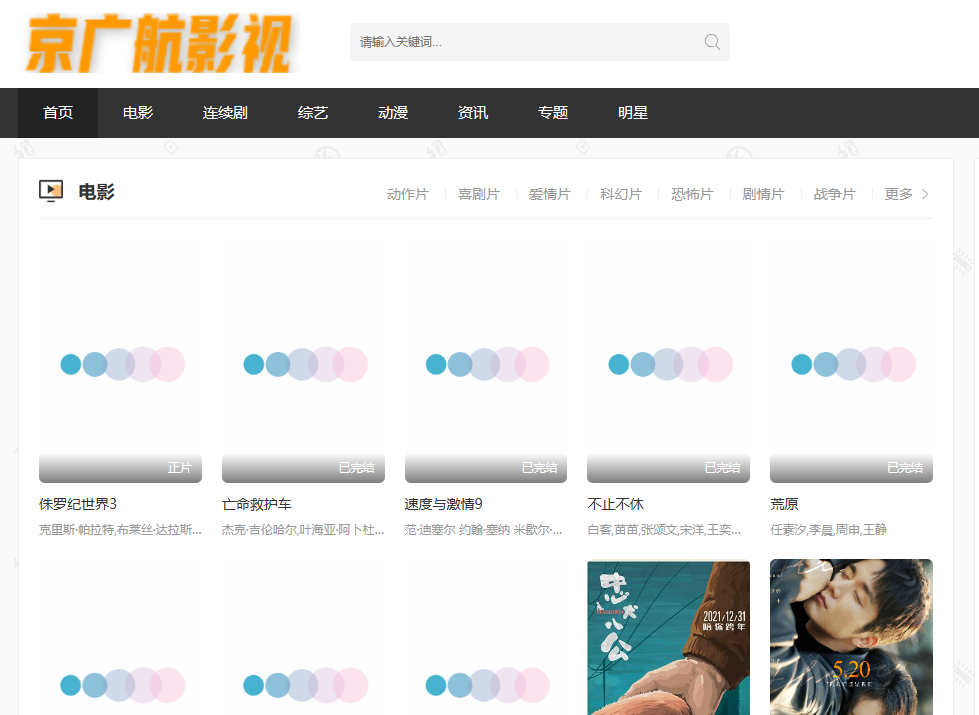Choose the 恐怖片 genre link
This screenshot has height=715, width=979.
(692, 194)
